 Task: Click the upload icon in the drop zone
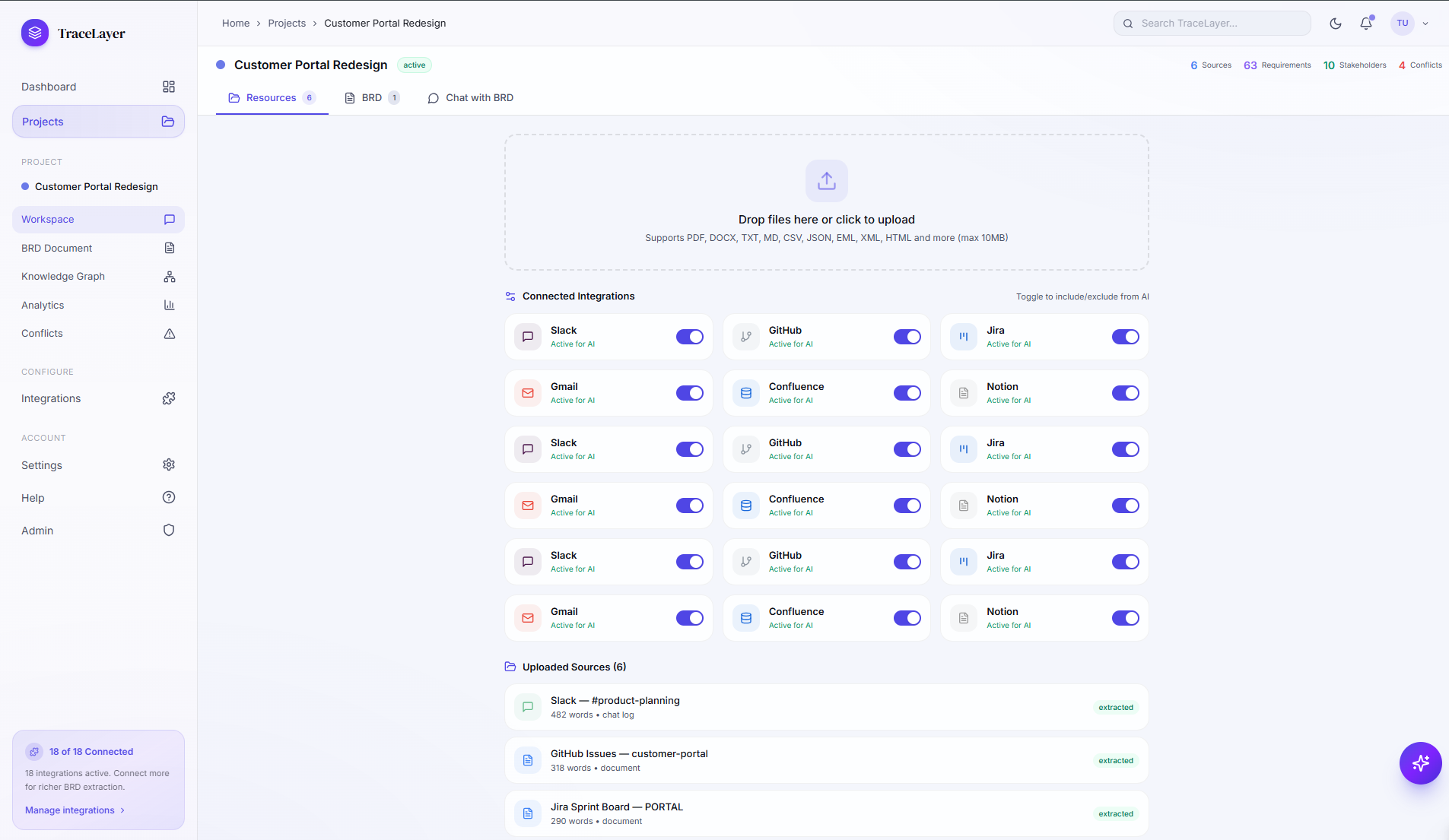[826, 181]
